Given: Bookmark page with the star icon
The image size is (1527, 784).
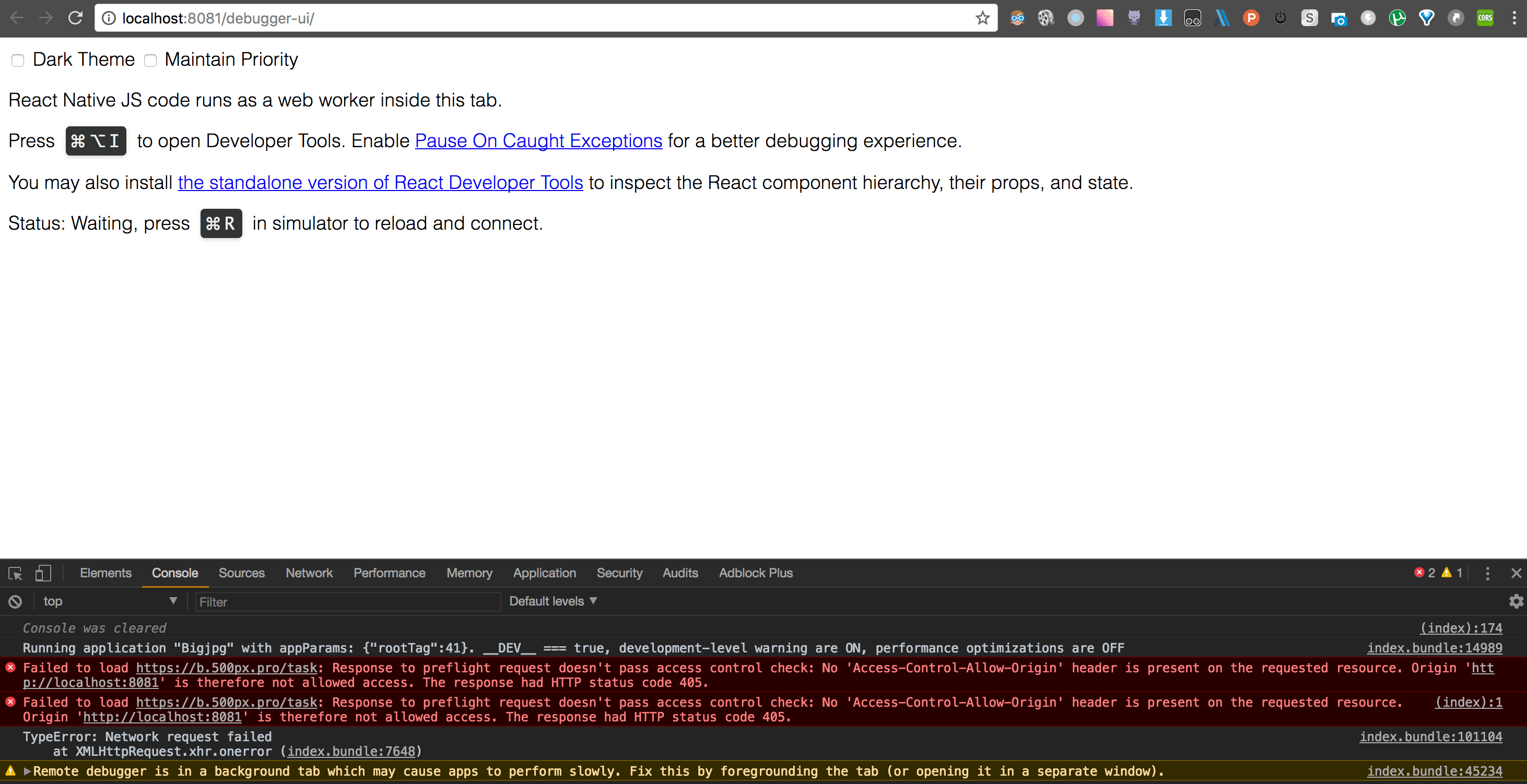Looking at the screenshot, I should pyautogui.click(x=982, y=18).
